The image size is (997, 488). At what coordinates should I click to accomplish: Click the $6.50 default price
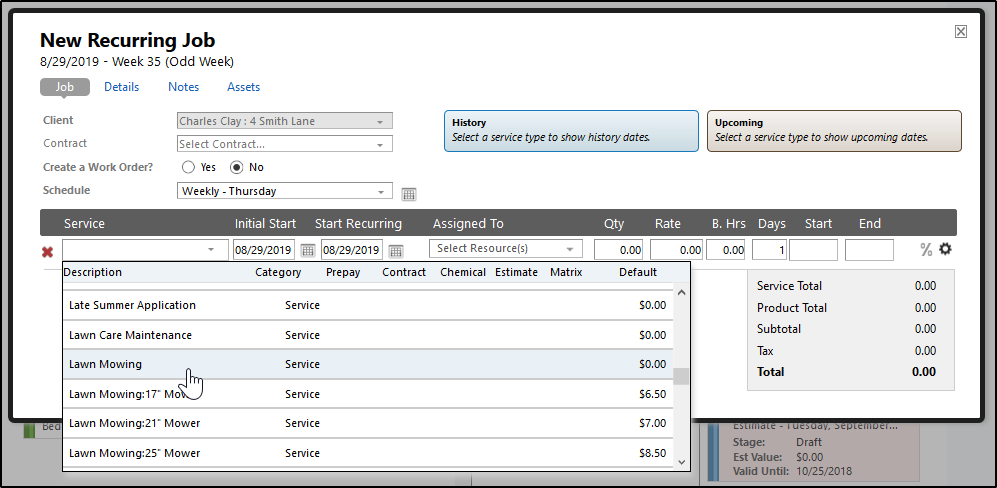point(652,394)
